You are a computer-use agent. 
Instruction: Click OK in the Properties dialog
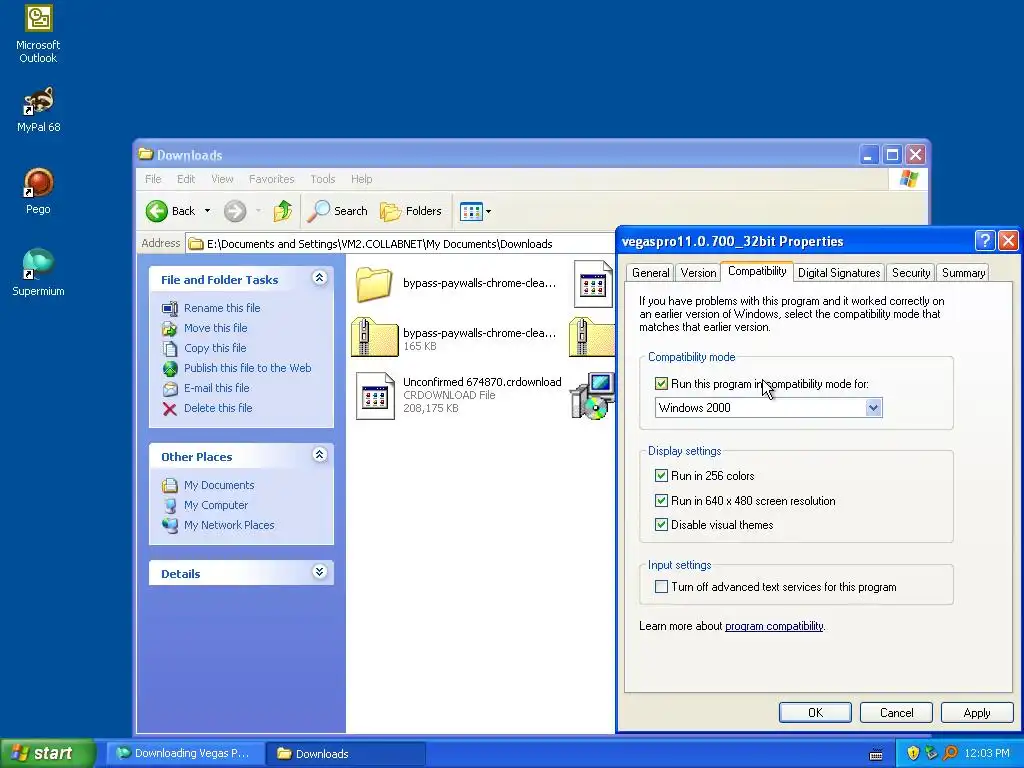tap(815, 712)
